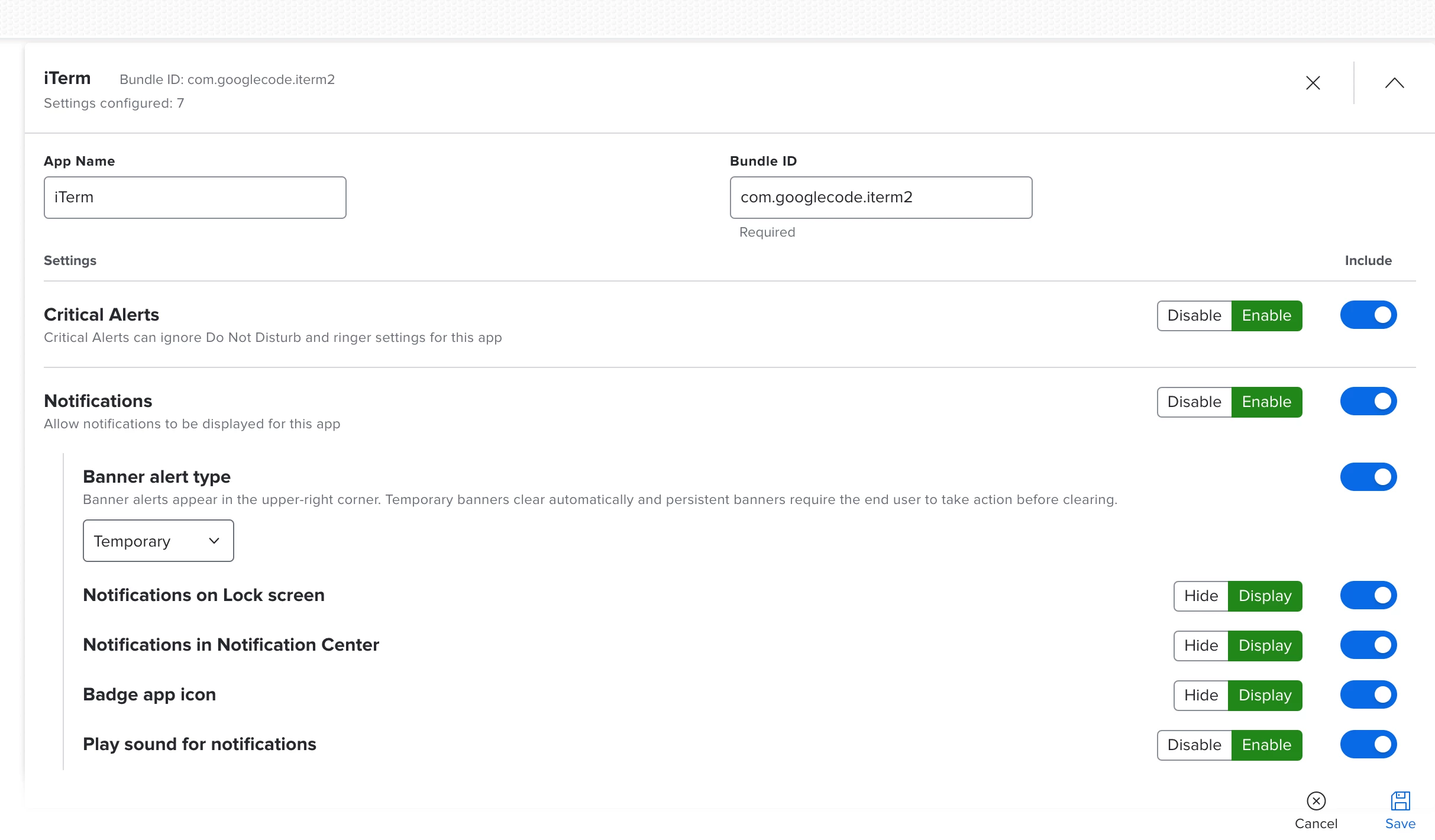Choose Hide for Notifications in Notification Center

click(1201, 646)
